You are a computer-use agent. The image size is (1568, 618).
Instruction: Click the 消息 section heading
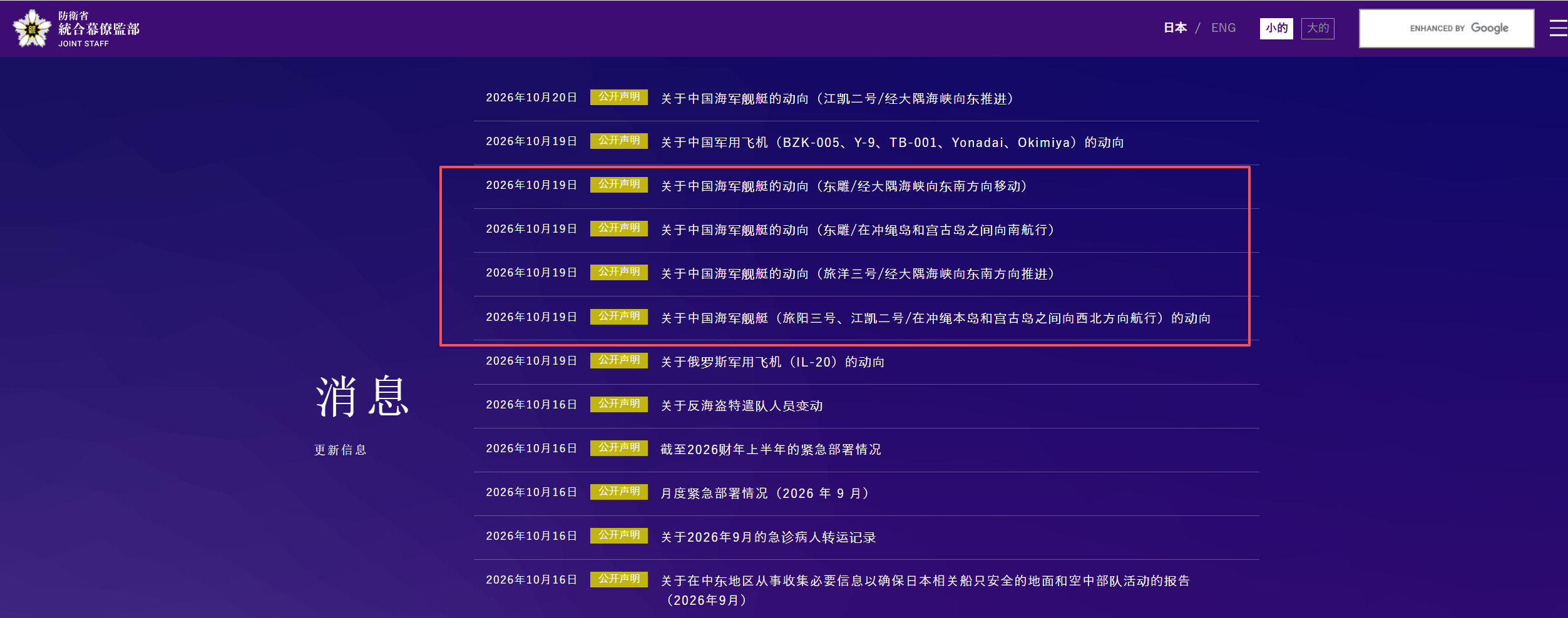click(362, 397)
